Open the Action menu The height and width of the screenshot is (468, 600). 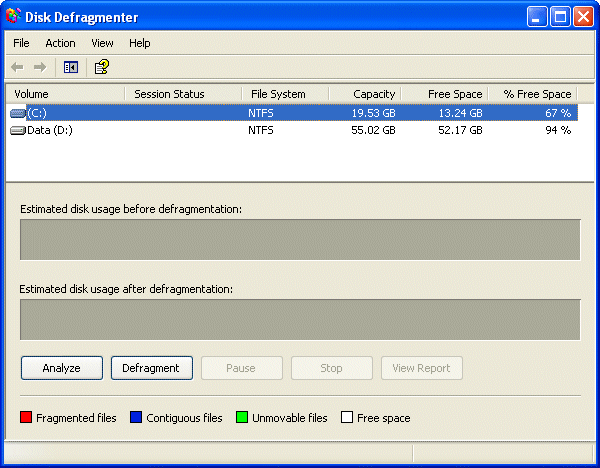(60, 43)
